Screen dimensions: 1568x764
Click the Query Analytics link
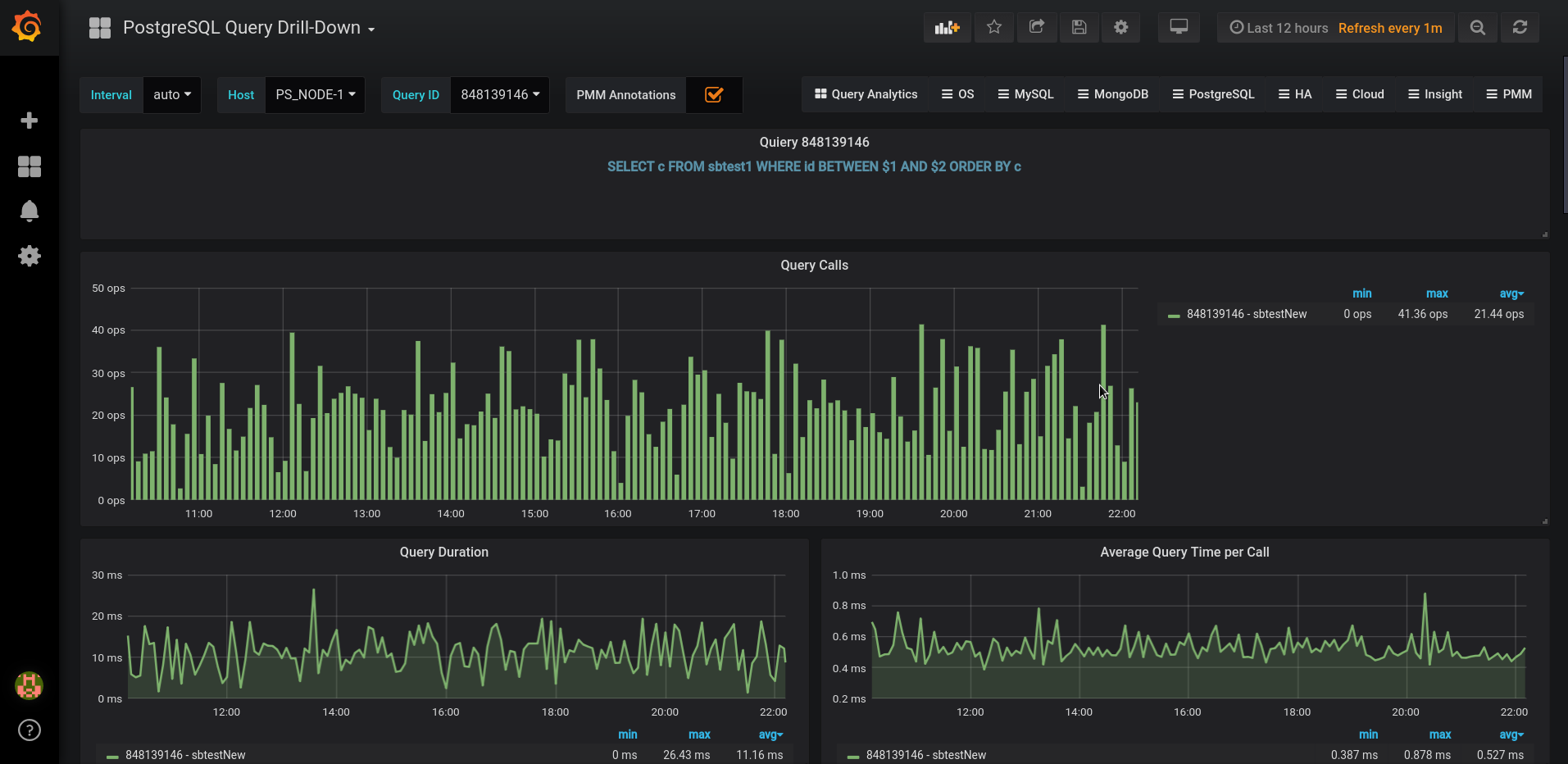pos(866,94)
